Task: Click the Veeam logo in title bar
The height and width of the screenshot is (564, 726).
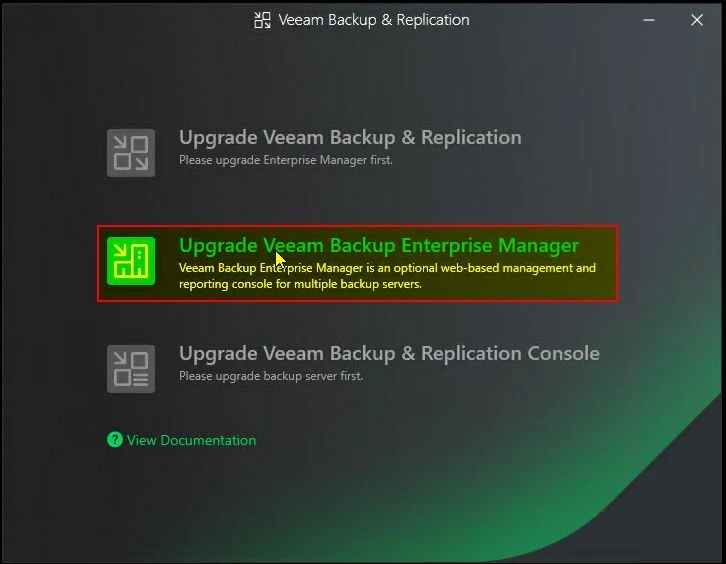Action: point(263,20)
